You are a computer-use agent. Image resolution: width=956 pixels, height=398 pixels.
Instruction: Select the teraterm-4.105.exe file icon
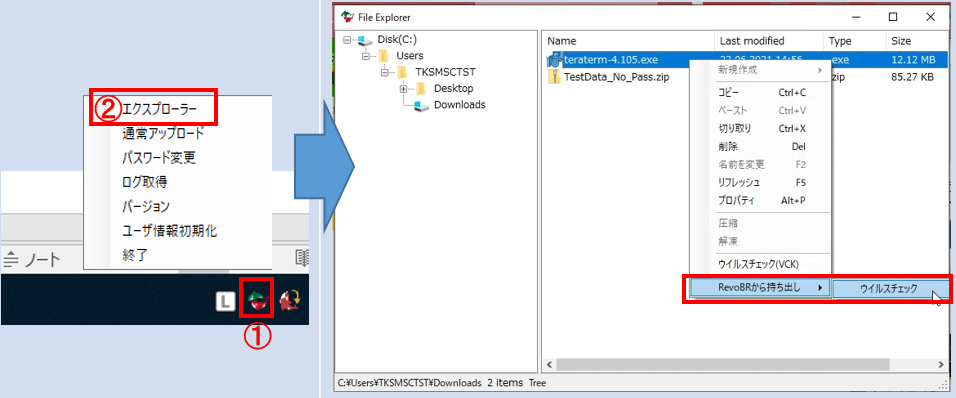pos(554,60)
